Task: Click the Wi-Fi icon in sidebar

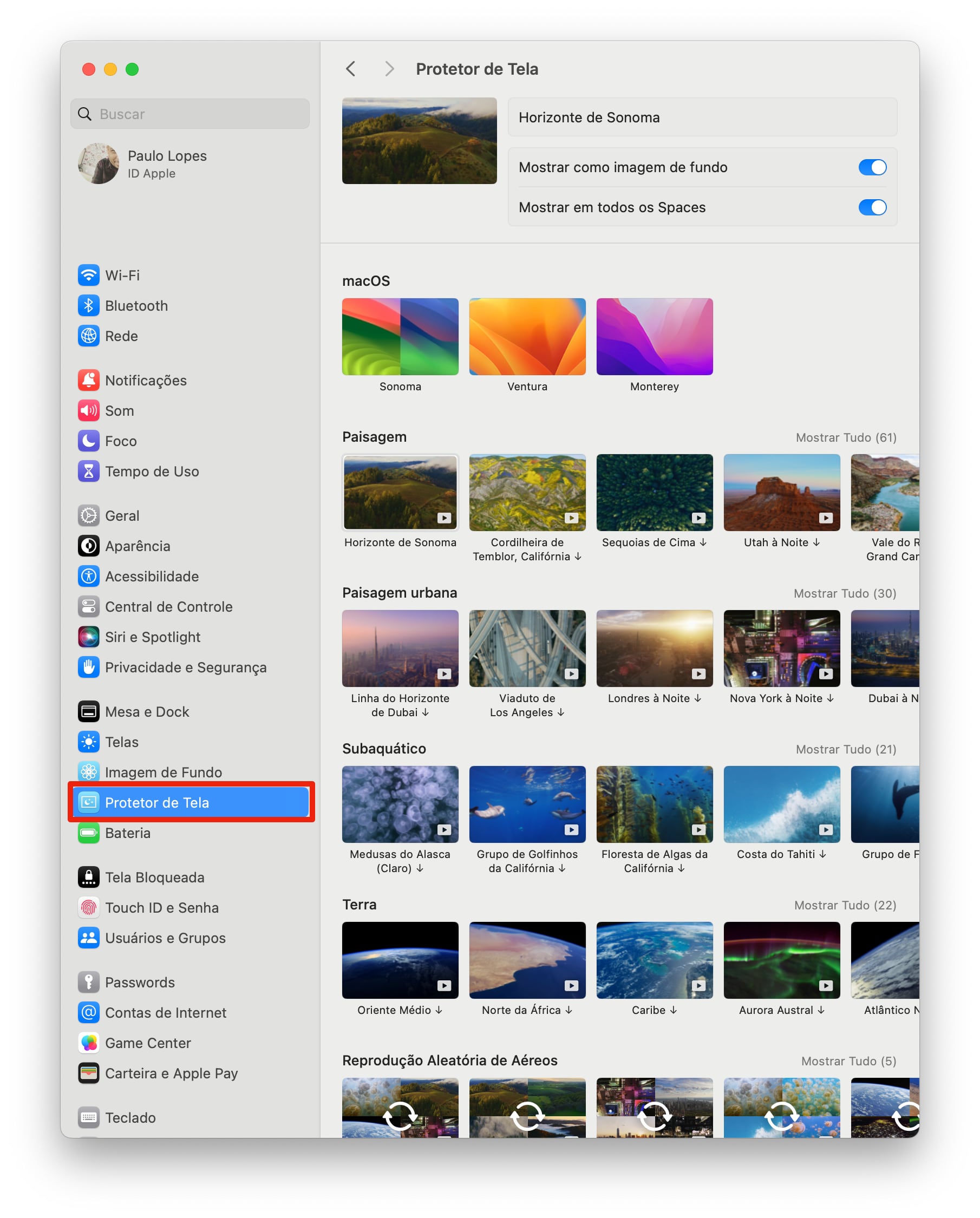Action: (x=89, y=275)
